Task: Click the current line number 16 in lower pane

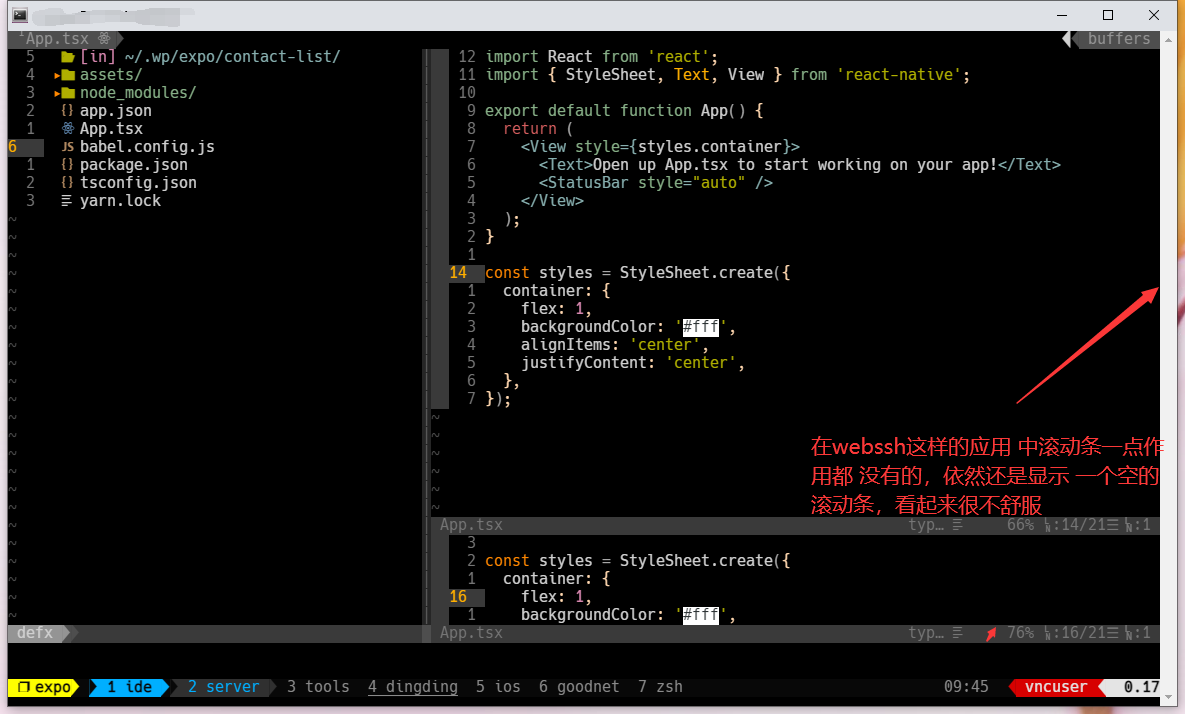Action: (458, 597)
